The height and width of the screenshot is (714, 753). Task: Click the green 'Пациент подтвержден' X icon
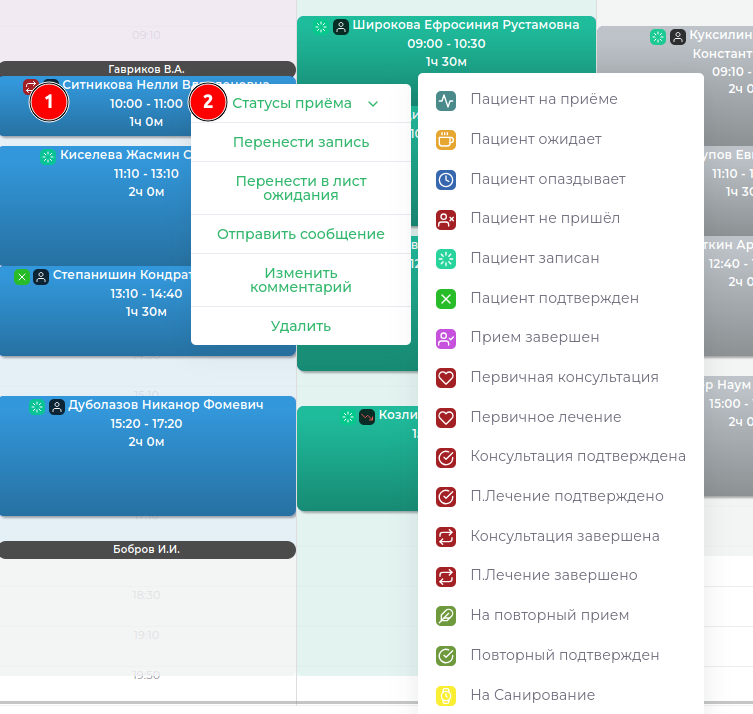pos(446,298)
